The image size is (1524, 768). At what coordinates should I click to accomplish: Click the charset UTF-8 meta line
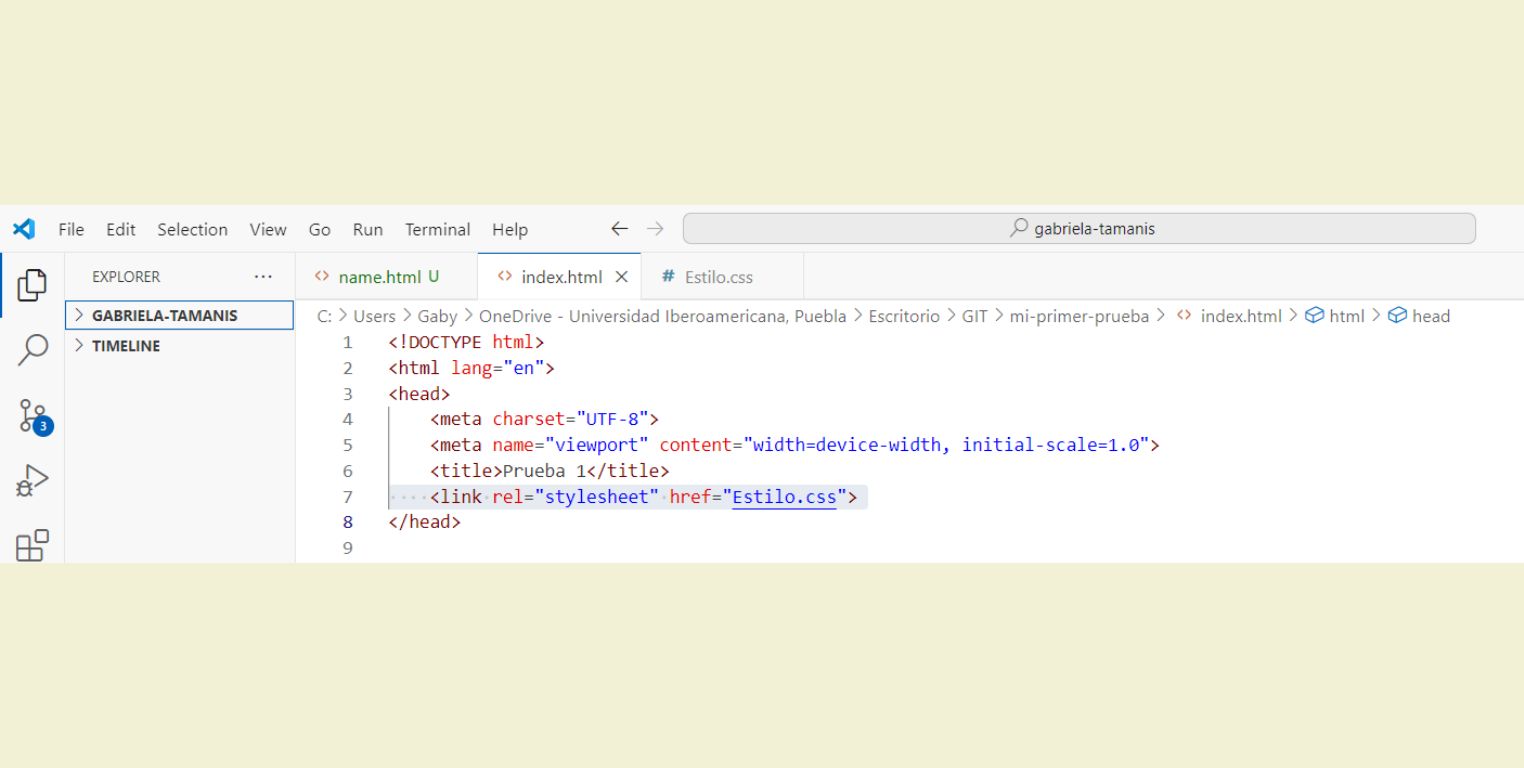click(x=545, y=419)
